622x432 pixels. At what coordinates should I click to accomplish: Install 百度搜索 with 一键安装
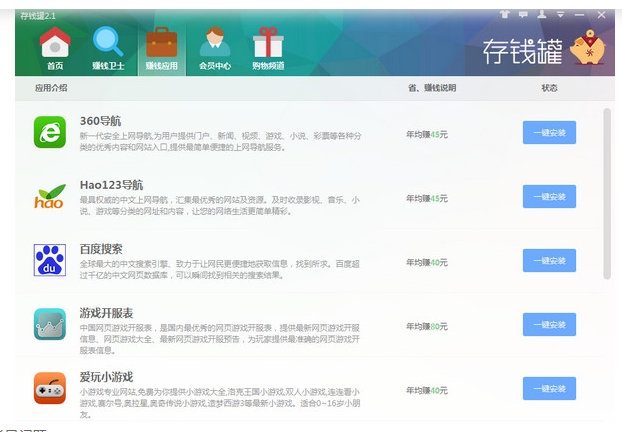pos(549,261)
